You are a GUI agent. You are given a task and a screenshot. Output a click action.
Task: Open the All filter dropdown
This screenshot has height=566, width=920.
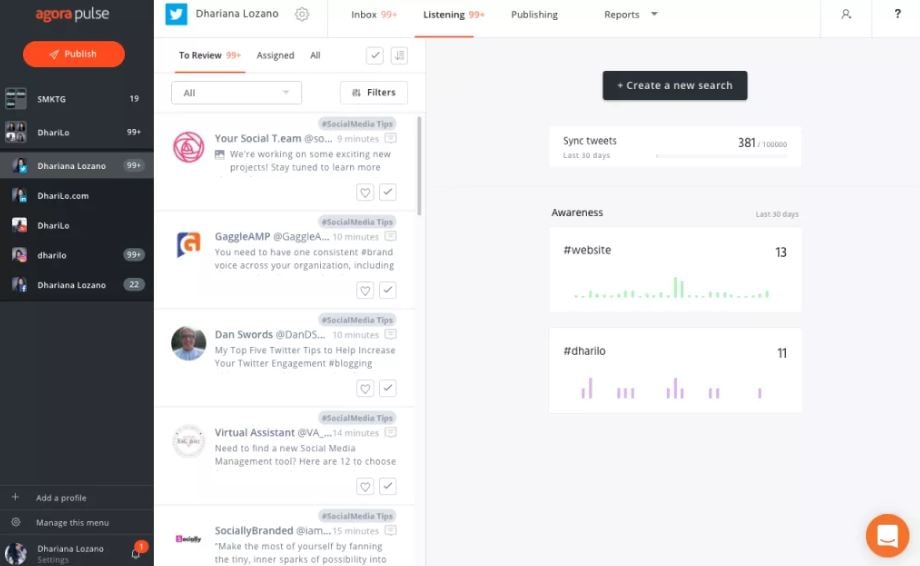[x=236, y=93]
